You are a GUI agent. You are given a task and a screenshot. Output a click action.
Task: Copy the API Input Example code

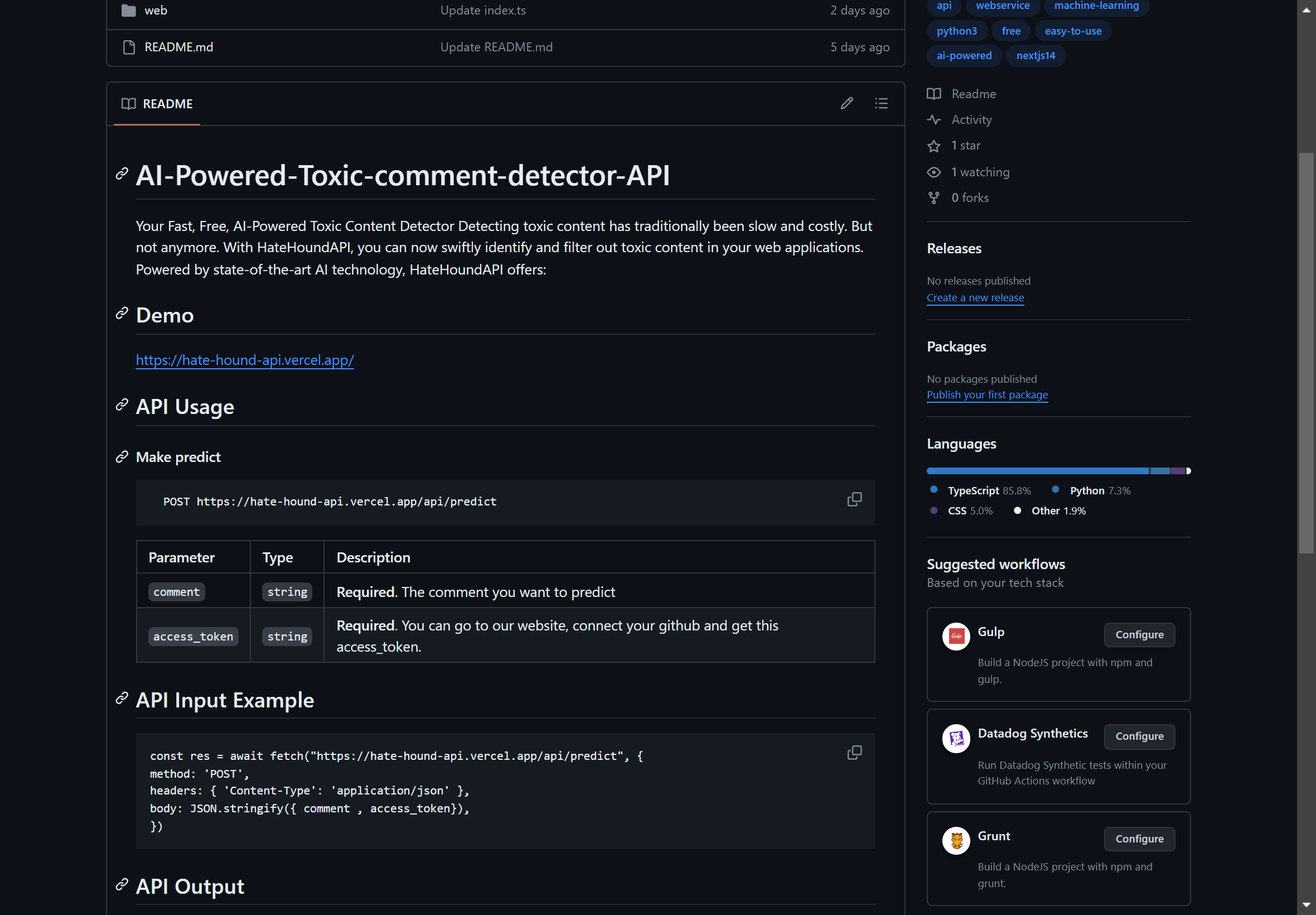point(854,753)
